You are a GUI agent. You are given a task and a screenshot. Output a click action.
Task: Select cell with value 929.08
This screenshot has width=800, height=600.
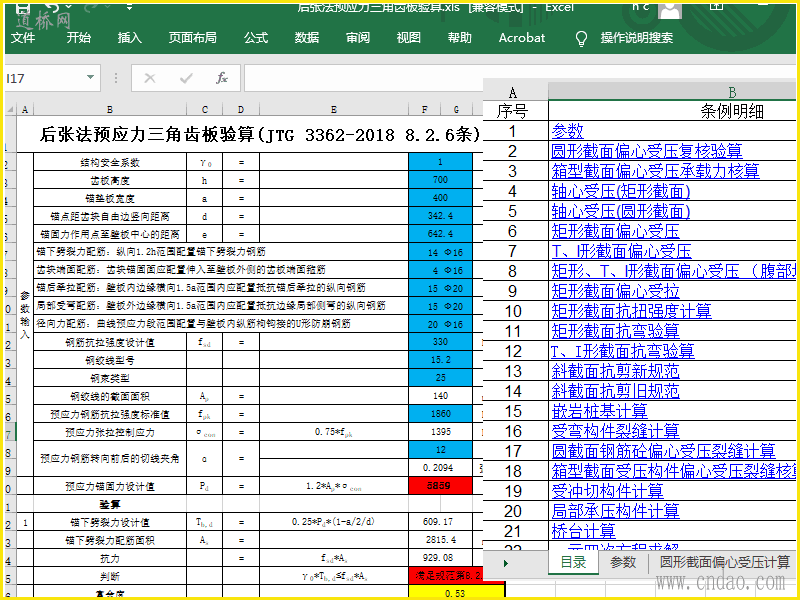[x=440, y=558]
